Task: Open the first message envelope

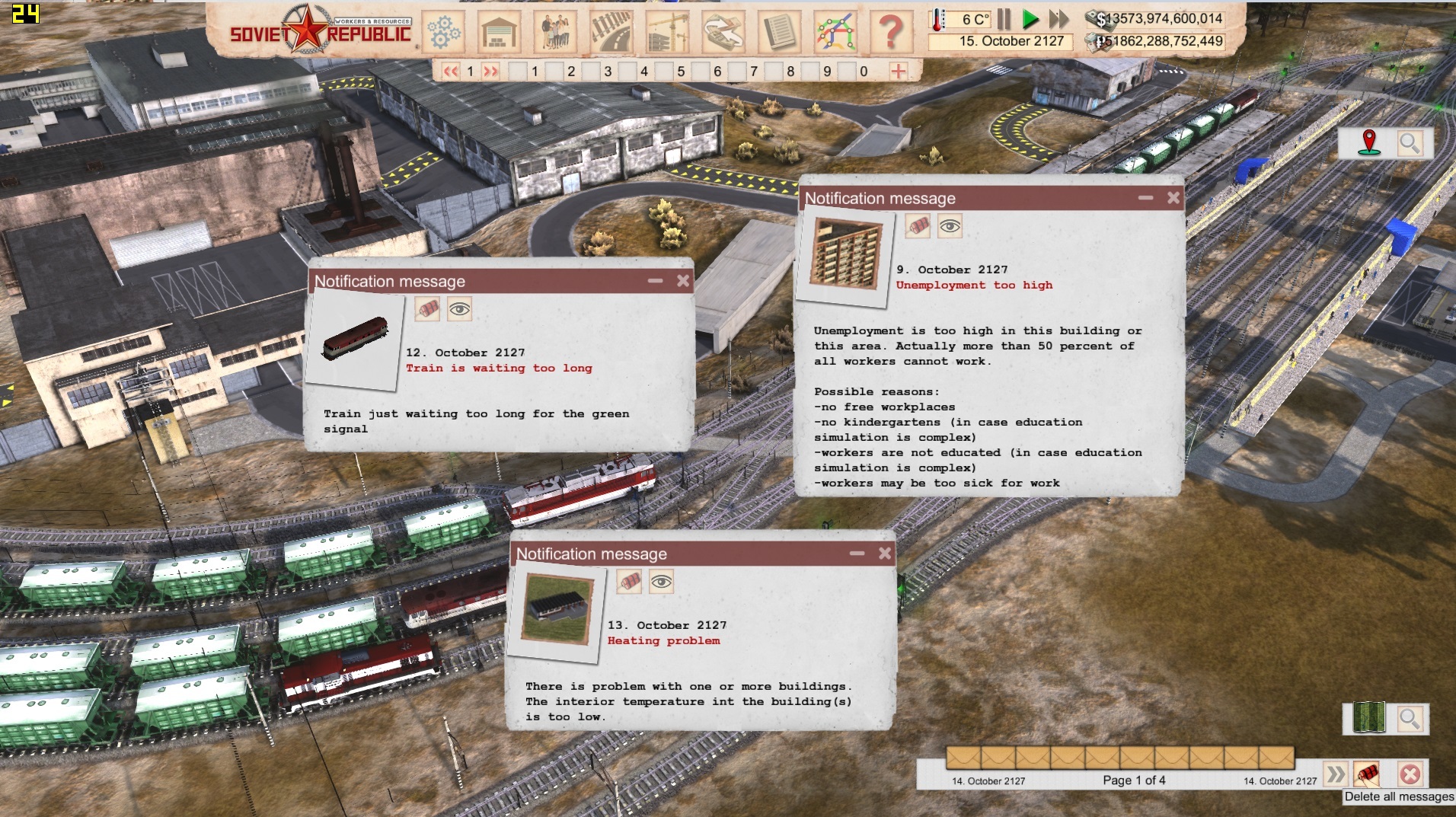Action: pos(963,758)
